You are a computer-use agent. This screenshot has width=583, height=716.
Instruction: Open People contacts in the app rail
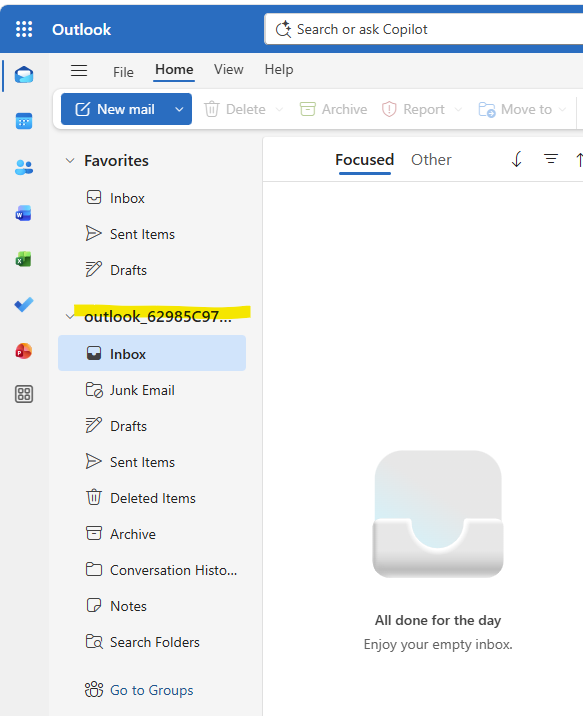coord(24,167)
